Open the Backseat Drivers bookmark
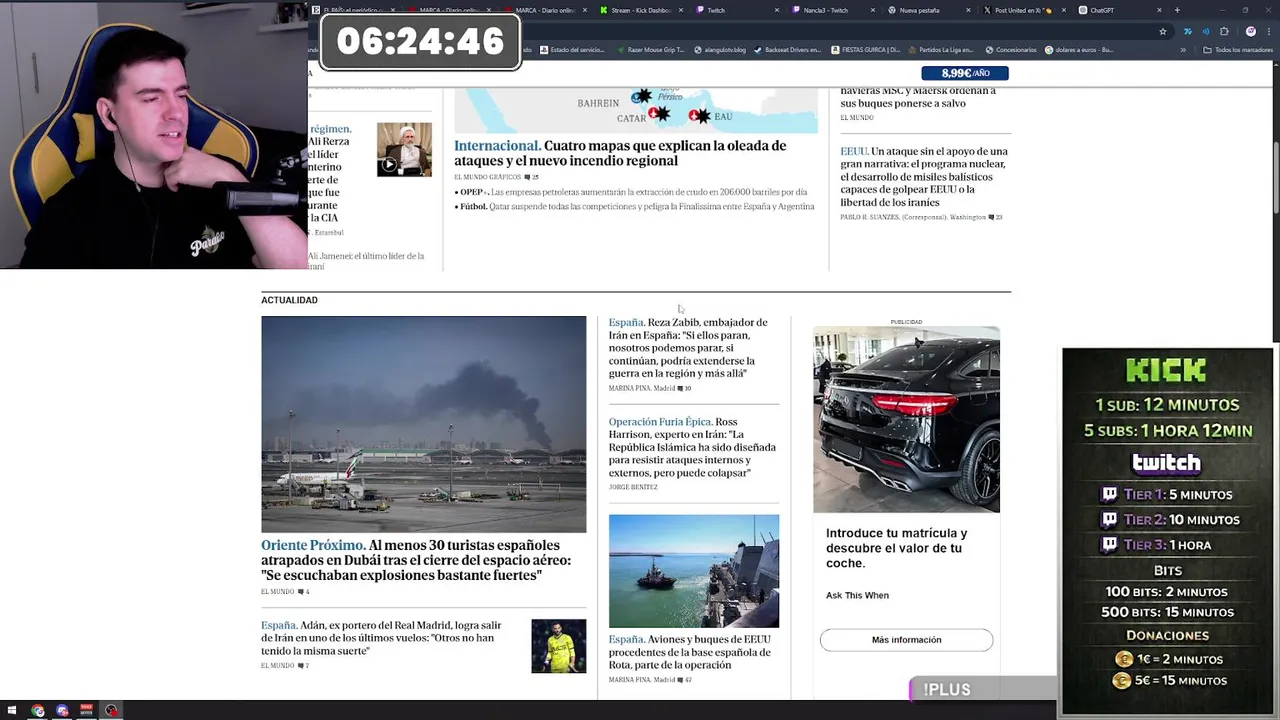 tap(787, 50)
